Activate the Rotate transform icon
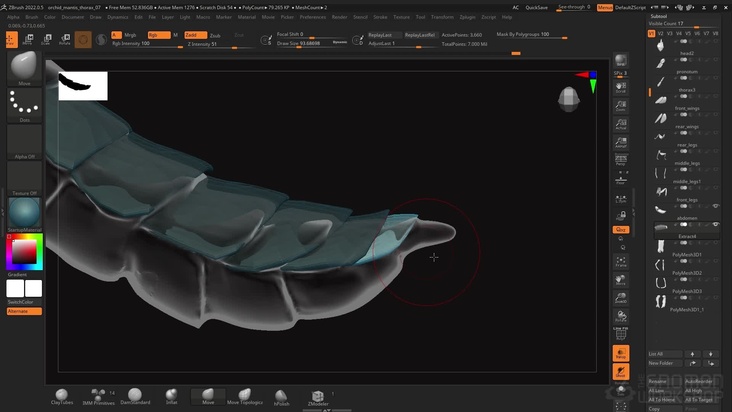This screenshot has height=412, width=732. [x=65, y=40]
